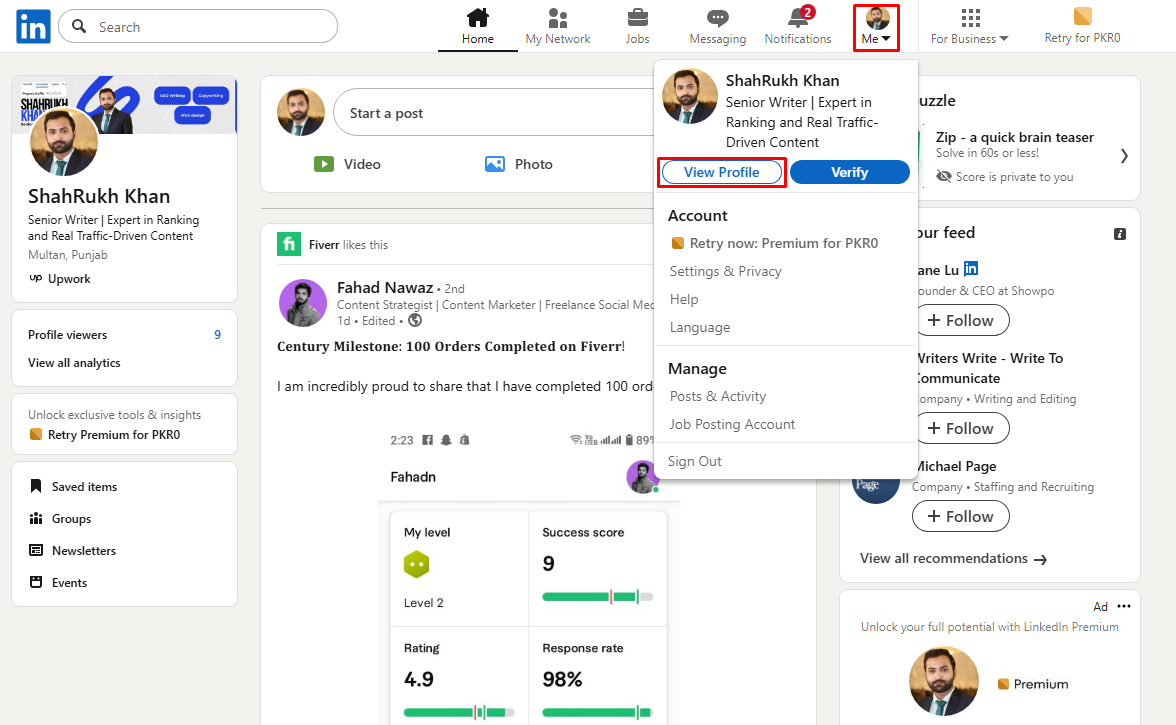This screenshot has width=1176, height=725.
Task: Open My Network tab
Action: (x=558, y=27)
